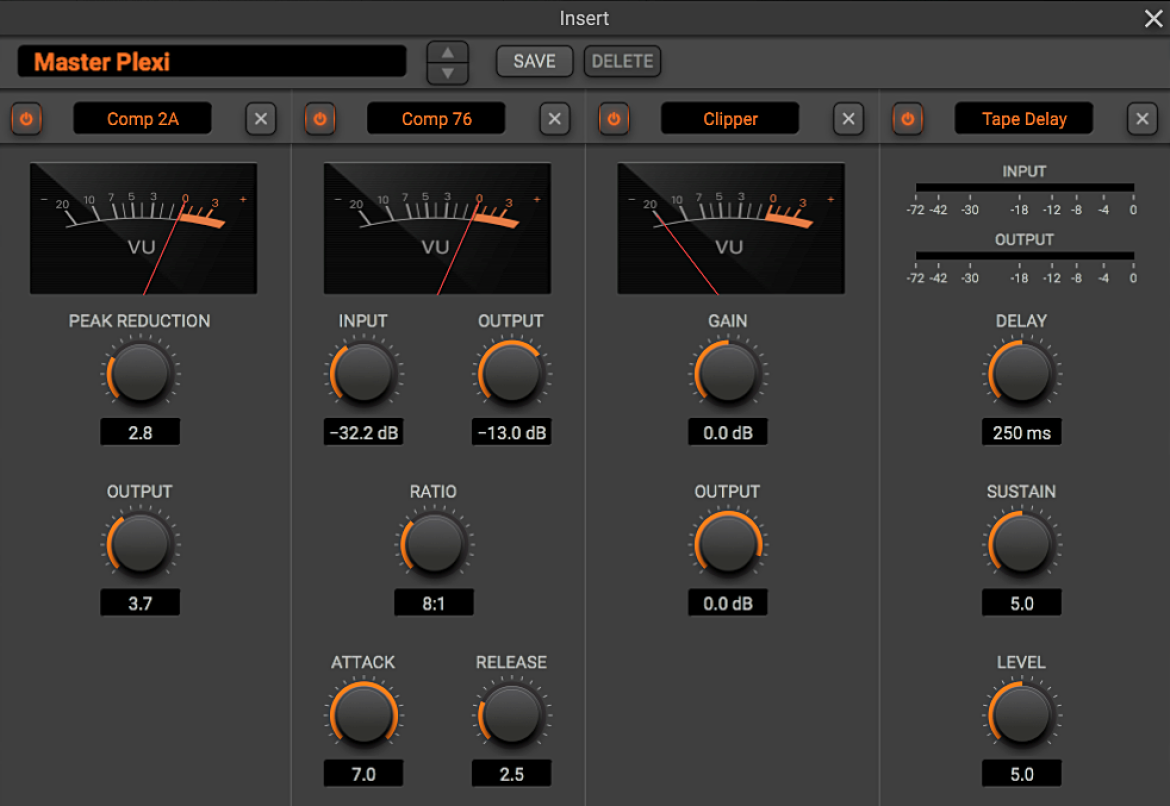Screen dimensions: 1170x806
Task: Open the Master Plexi preset name field
Action: 212,61
